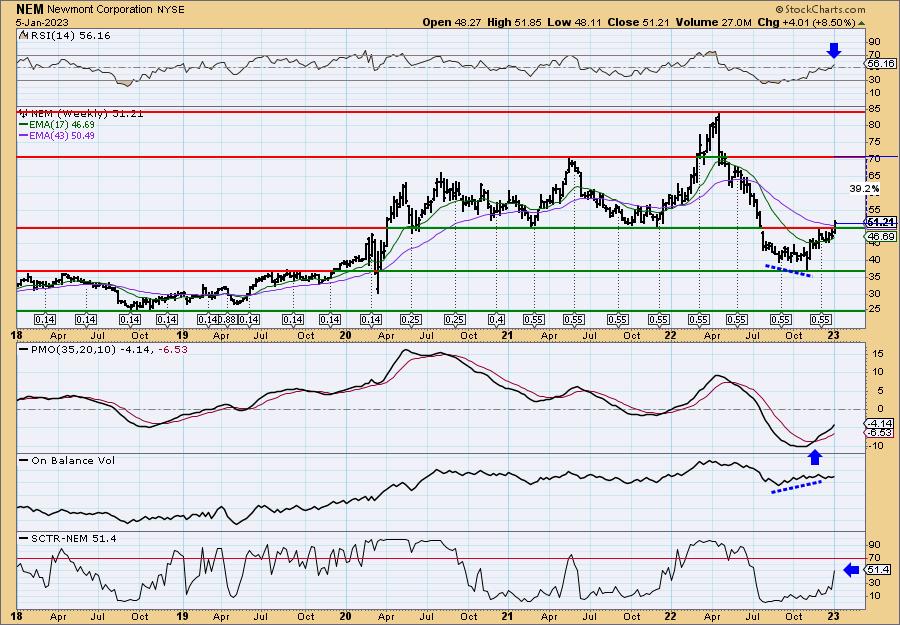Click the Open 48.27 value
Image resolution: width=900 pixels, height=625 pixels.
tap(452, 22)
